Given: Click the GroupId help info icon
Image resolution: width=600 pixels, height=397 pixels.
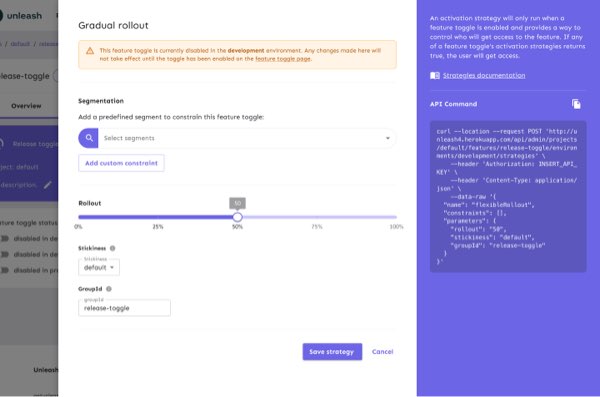Looking at the screenshot, I should click(109, 289).
